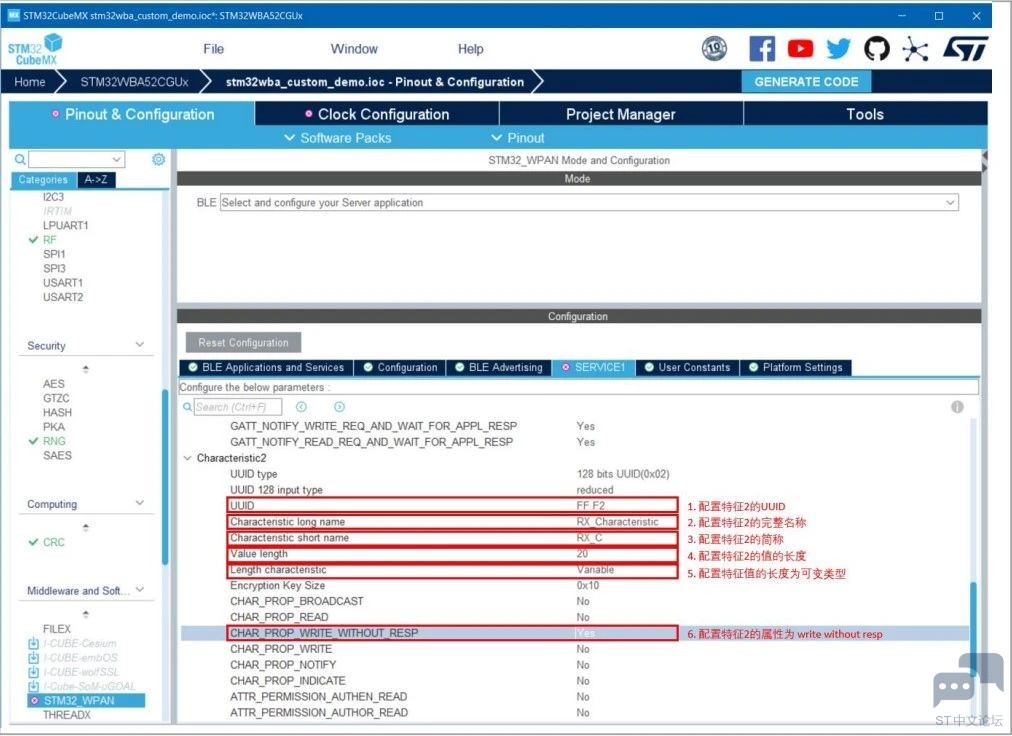Image resolution: width=1012 pixels, height=736 pixels.
Task: Select STM32_WPAN in the middleware list
Action: tap(86, 700)
